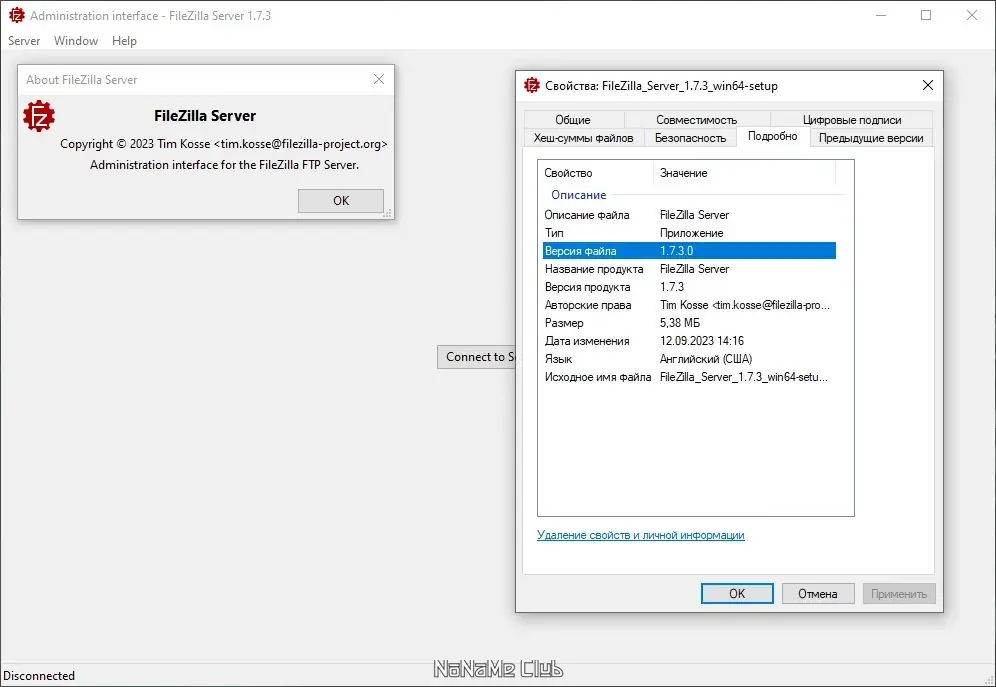996x687 pixels.
Task: Click the FileZilla logo in main title bar
Action: click(17, 15)
